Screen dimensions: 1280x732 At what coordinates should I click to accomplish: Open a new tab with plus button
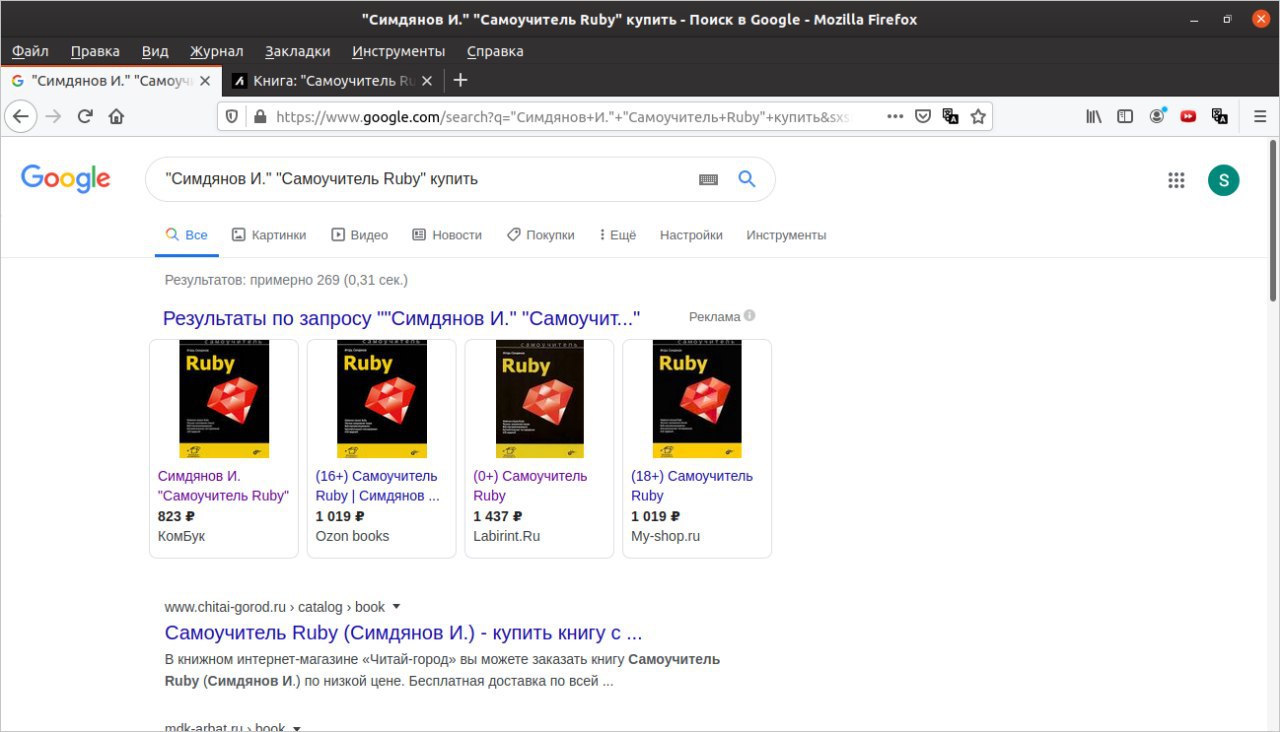(x=460, y=80)
